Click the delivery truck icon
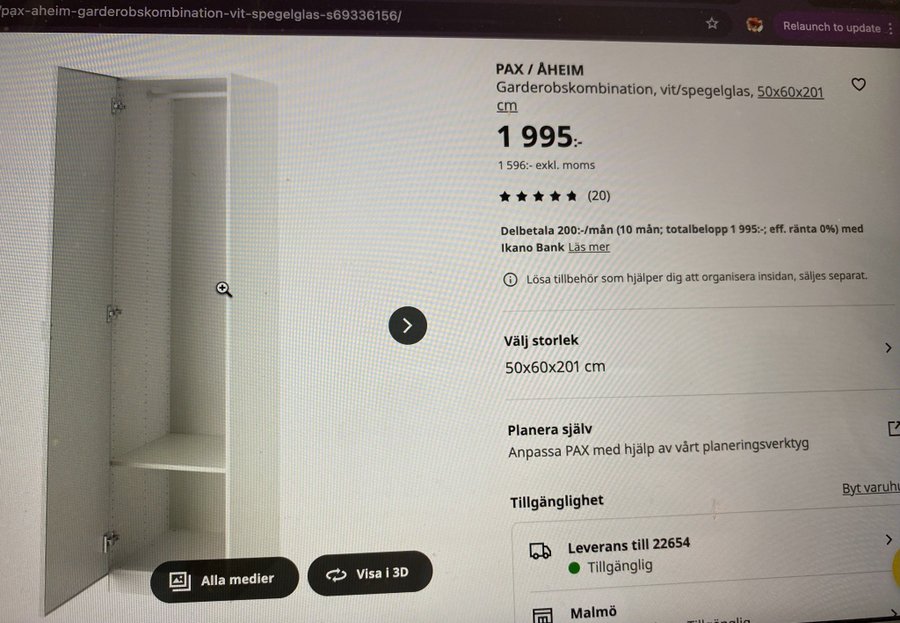 [540, 551]
